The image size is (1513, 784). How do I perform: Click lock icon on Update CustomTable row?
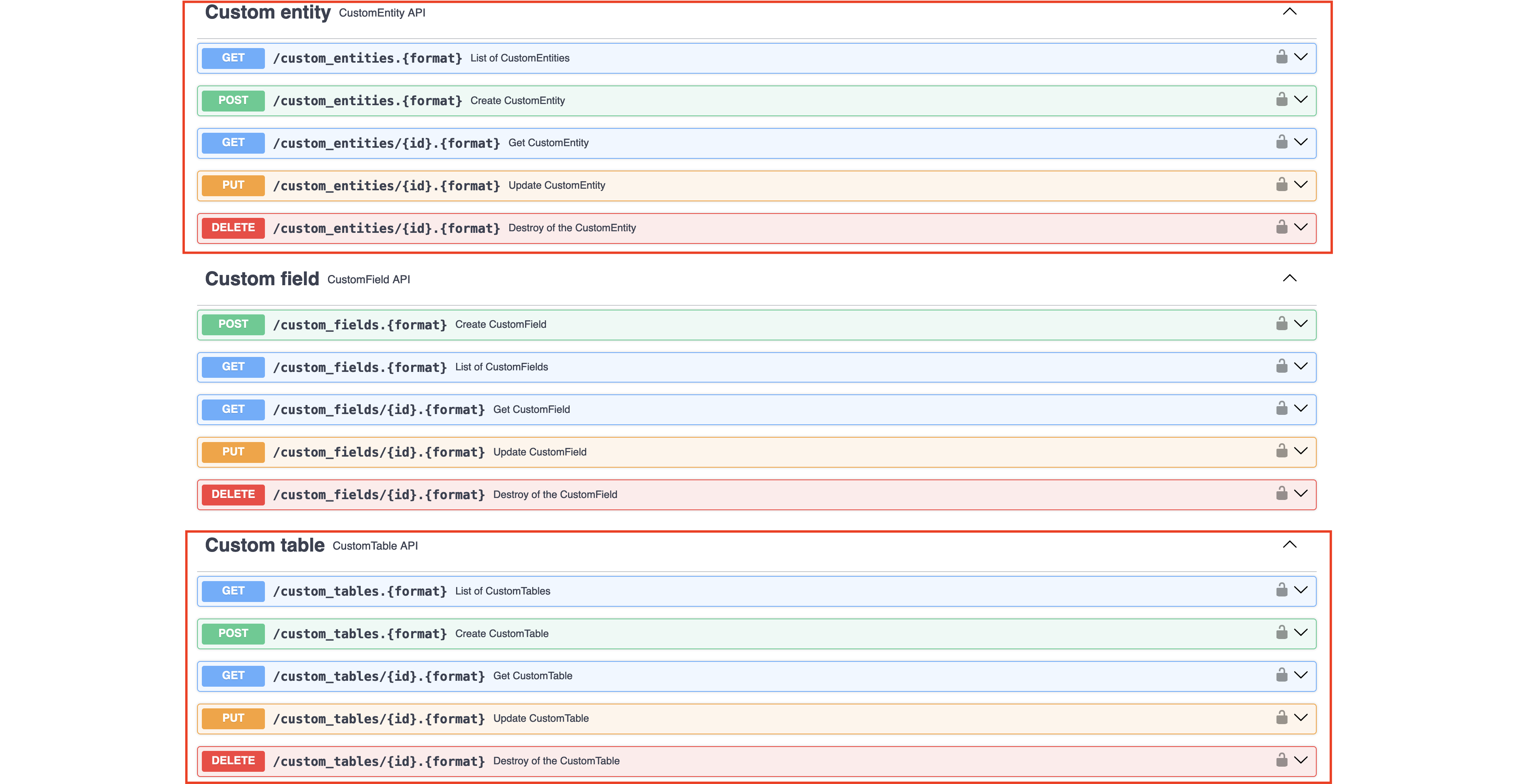tap(1282, 718)
